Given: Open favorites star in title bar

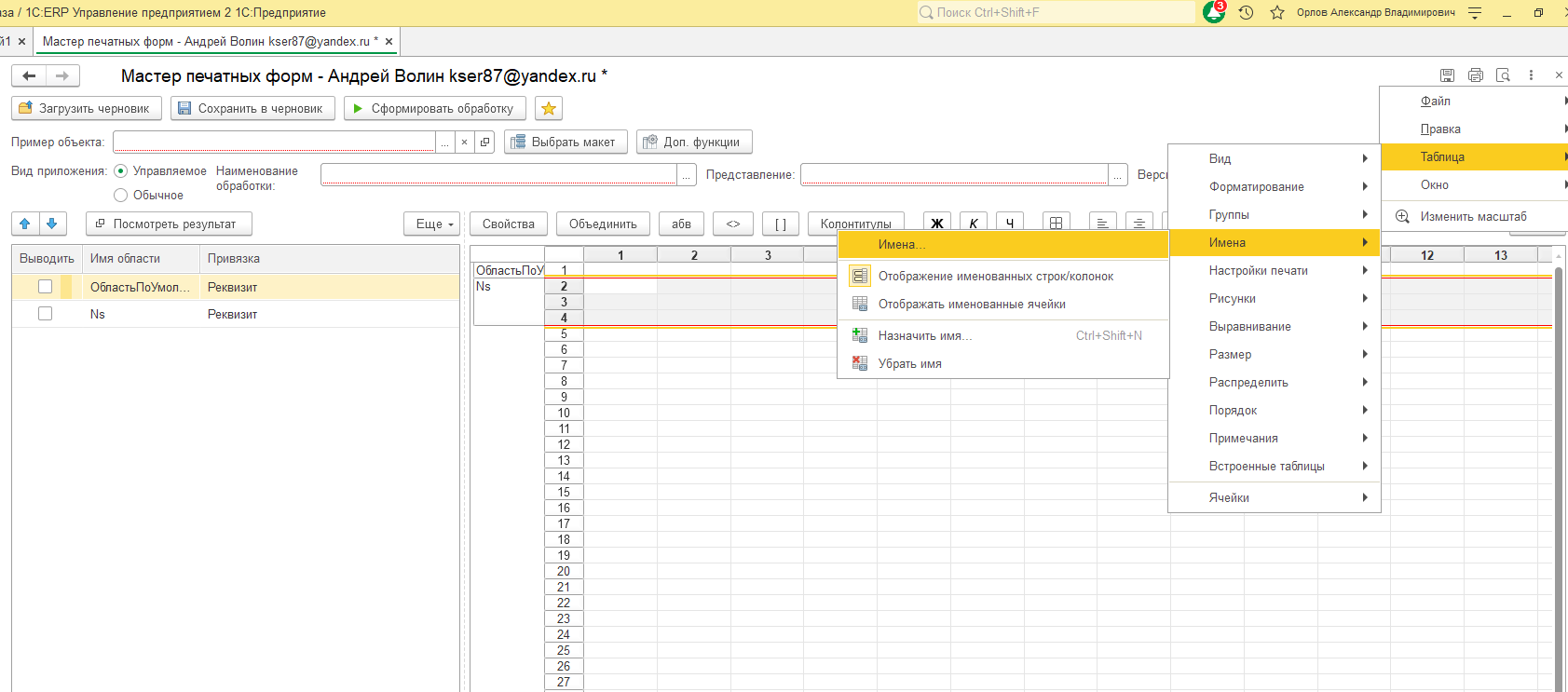Looking at the screenshot, I should point(1277,13).
